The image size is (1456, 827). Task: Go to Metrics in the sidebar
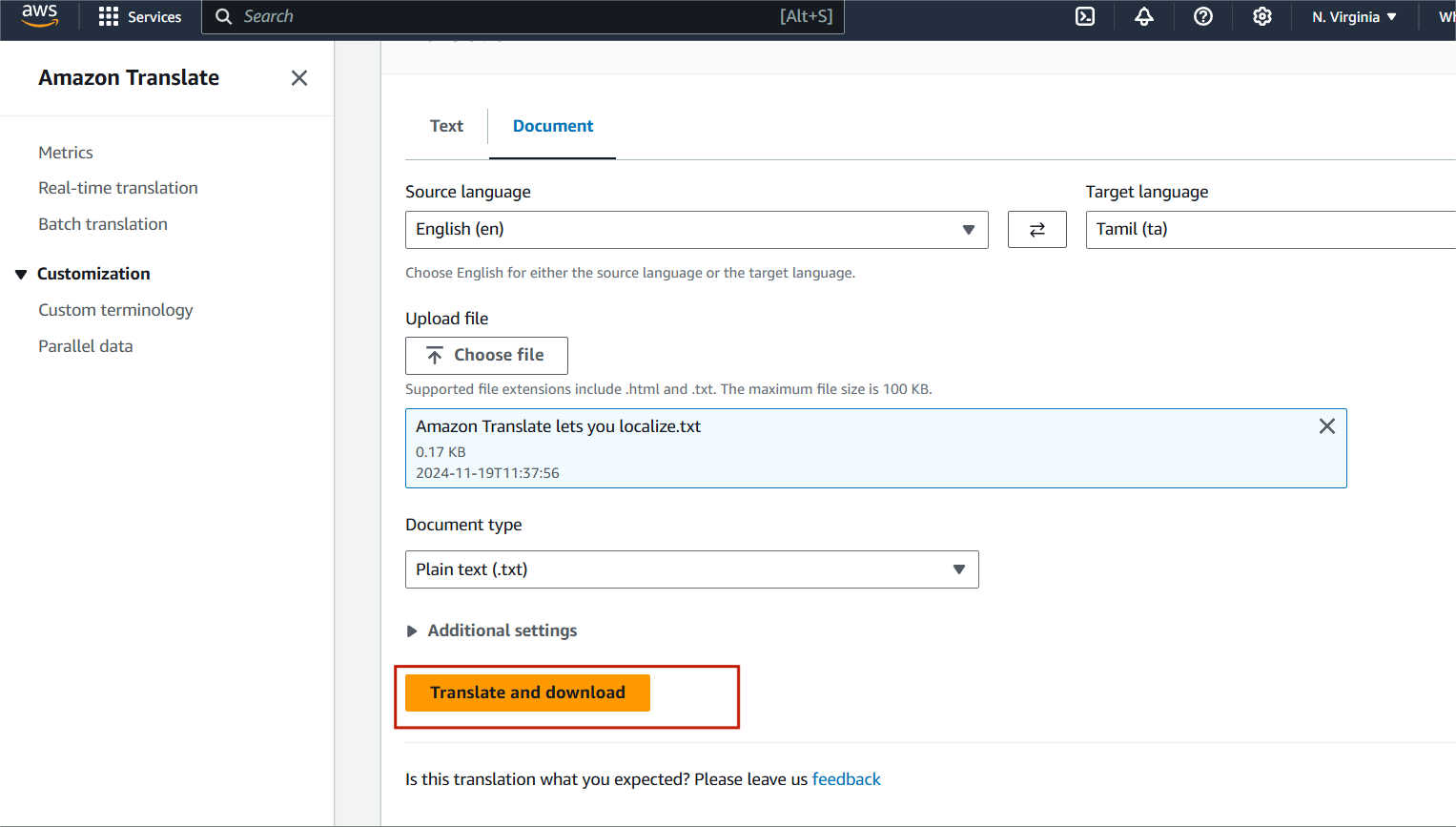66,153
